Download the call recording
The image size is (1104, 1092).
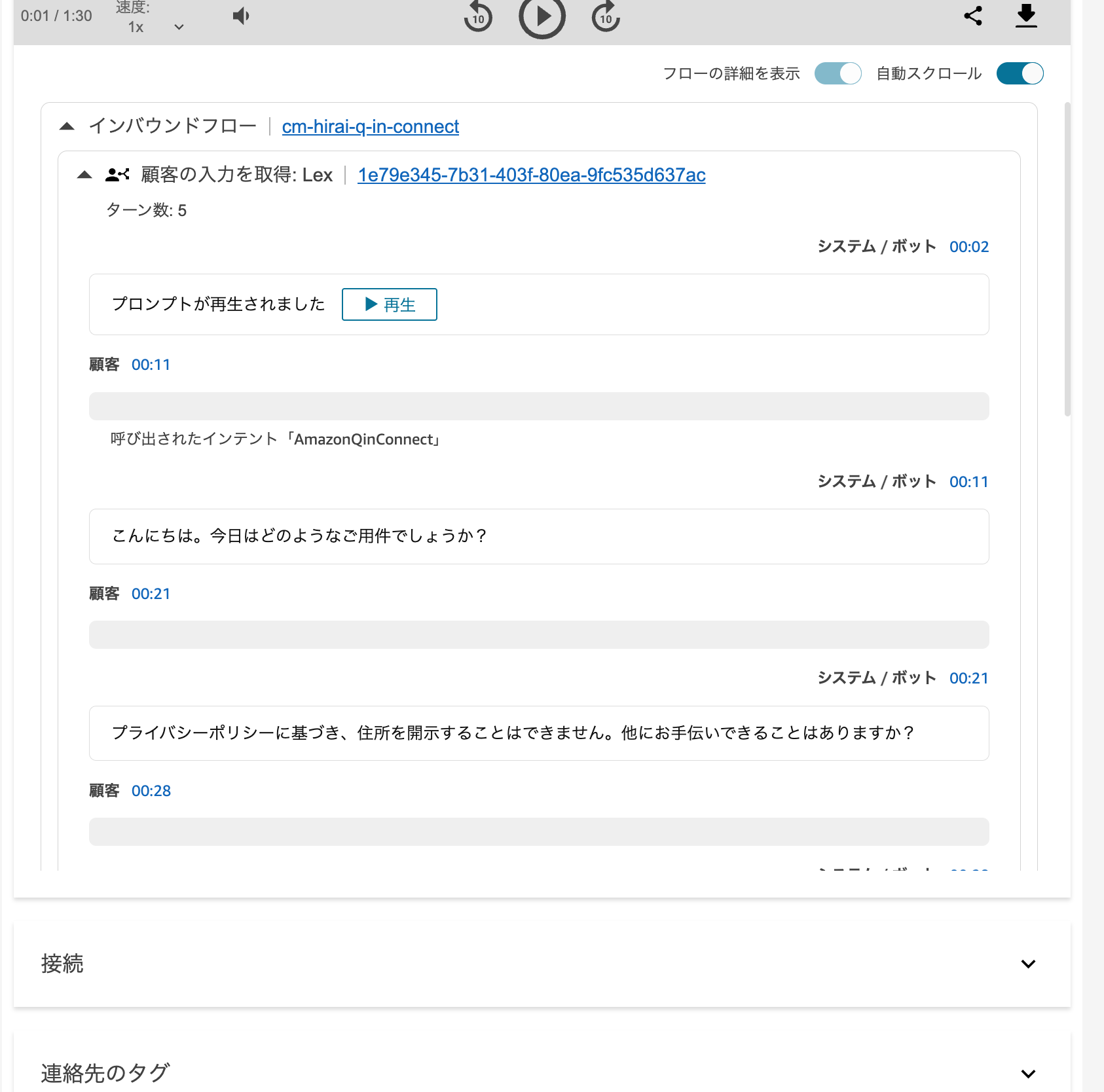pos(1026,16)
